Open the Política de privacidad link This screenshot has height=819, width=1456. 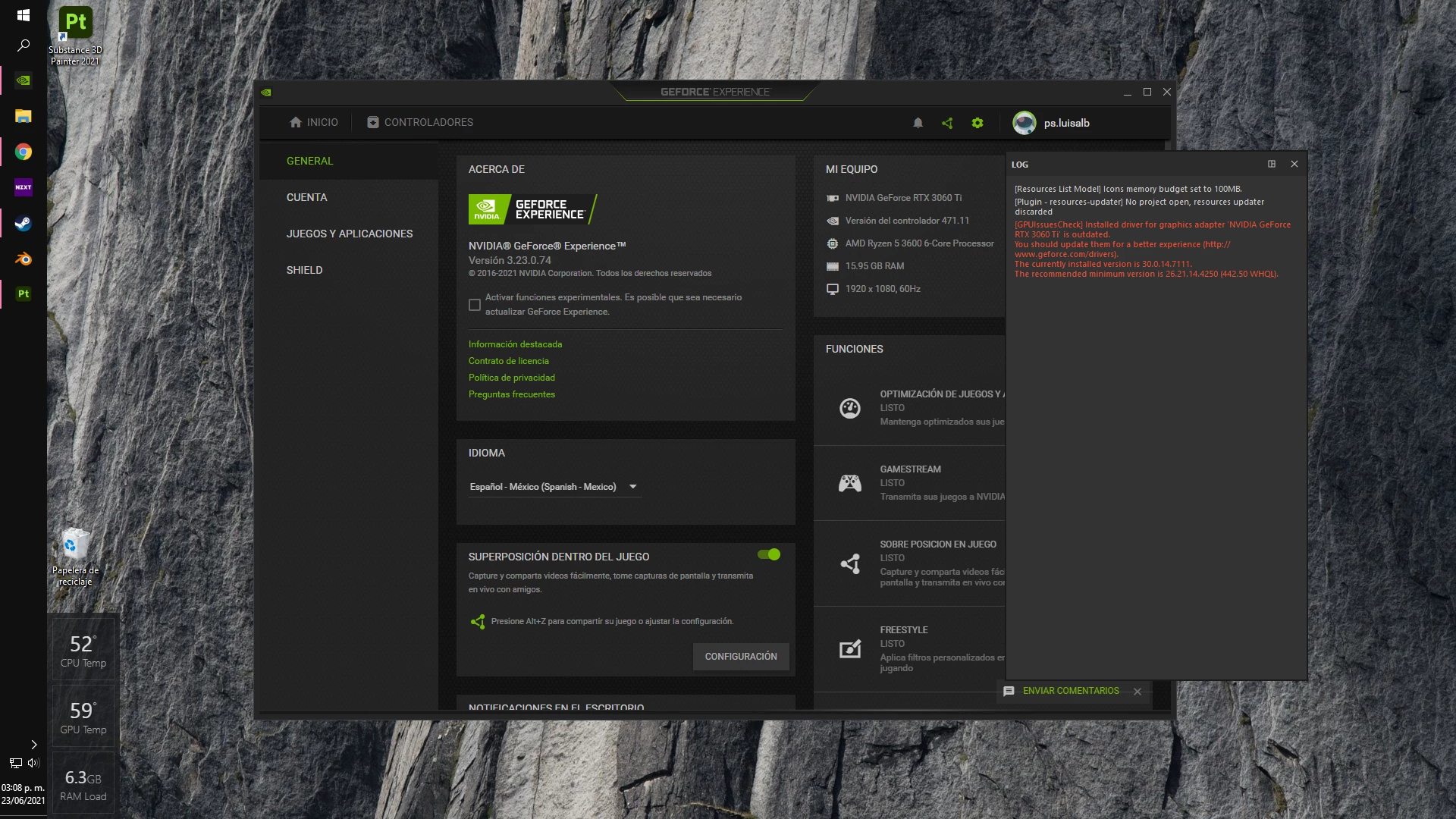coord(512,378)
